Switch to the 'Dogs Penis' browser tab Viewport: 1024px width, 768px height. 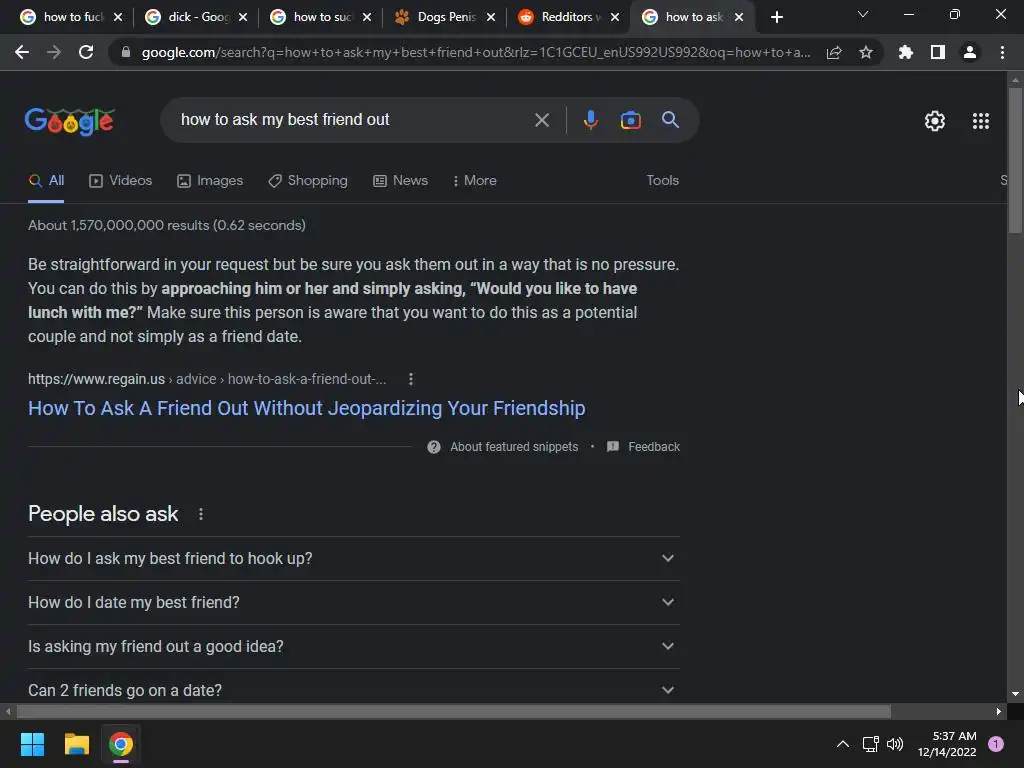(x=436, y=17)
